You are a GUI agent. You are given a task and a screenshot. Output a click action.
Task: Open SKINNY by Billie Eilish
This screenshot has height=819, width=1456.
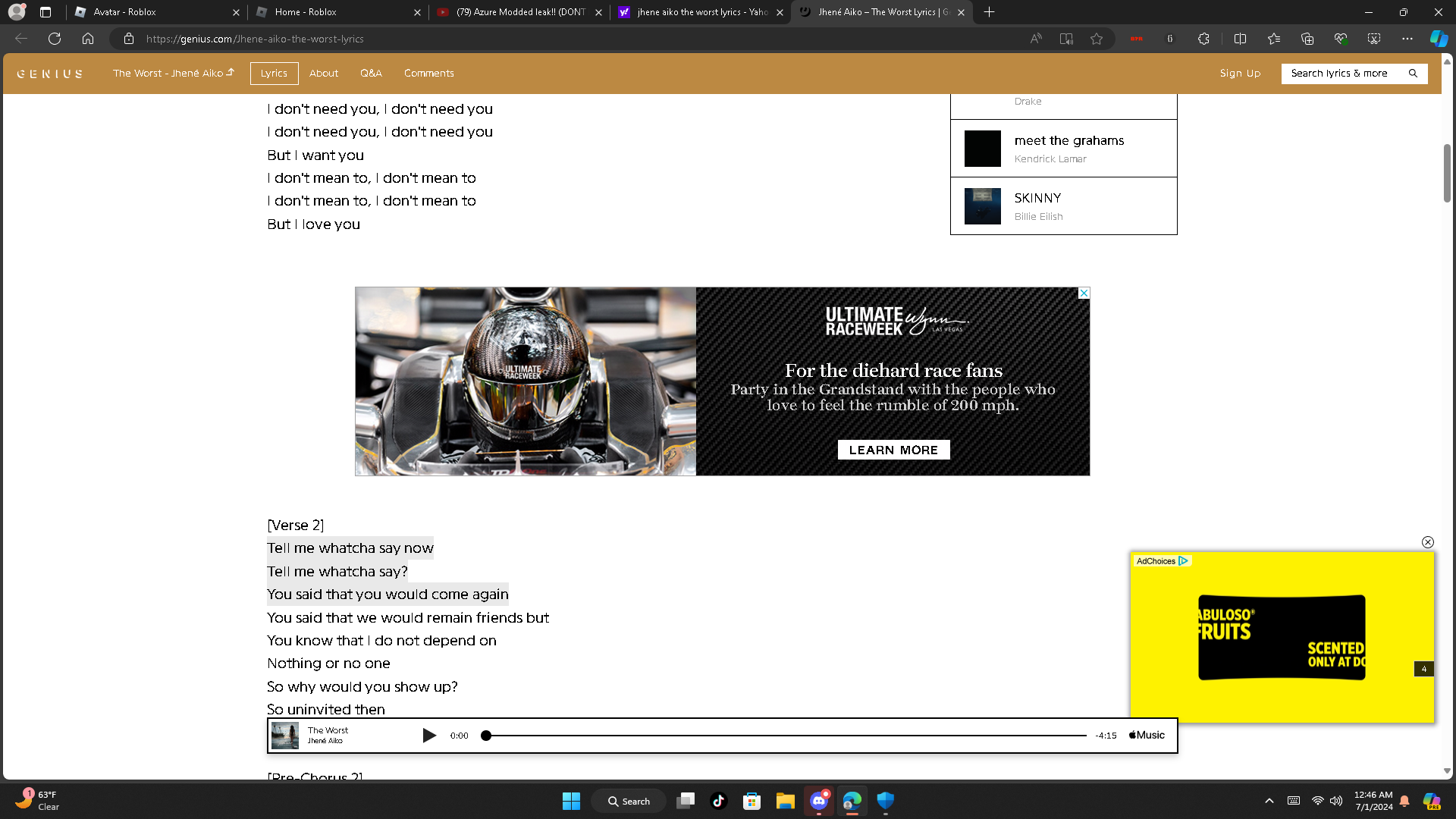point(1064,206)
